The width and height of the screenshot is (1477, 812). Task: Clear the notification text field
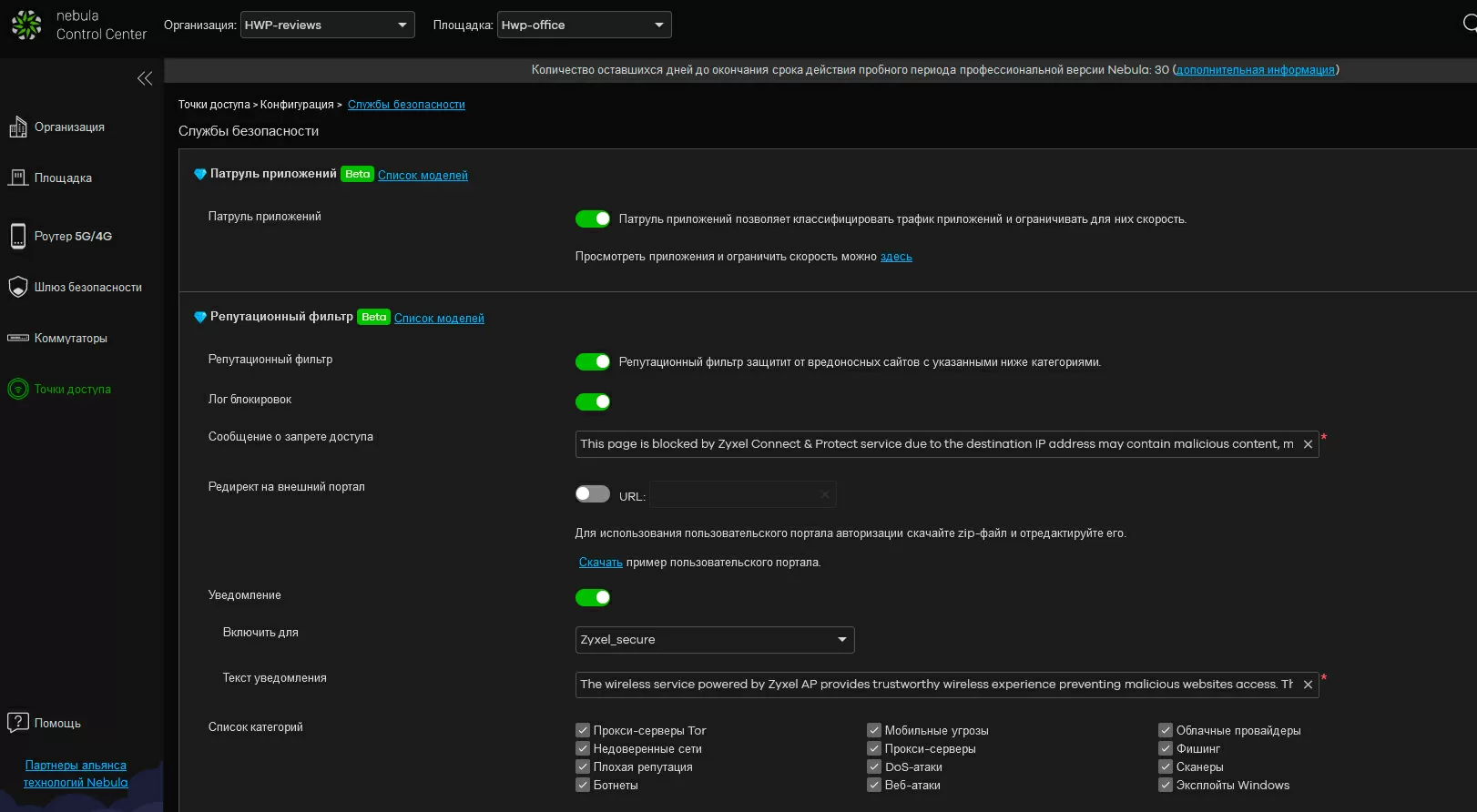click(x=1308, y=685)
